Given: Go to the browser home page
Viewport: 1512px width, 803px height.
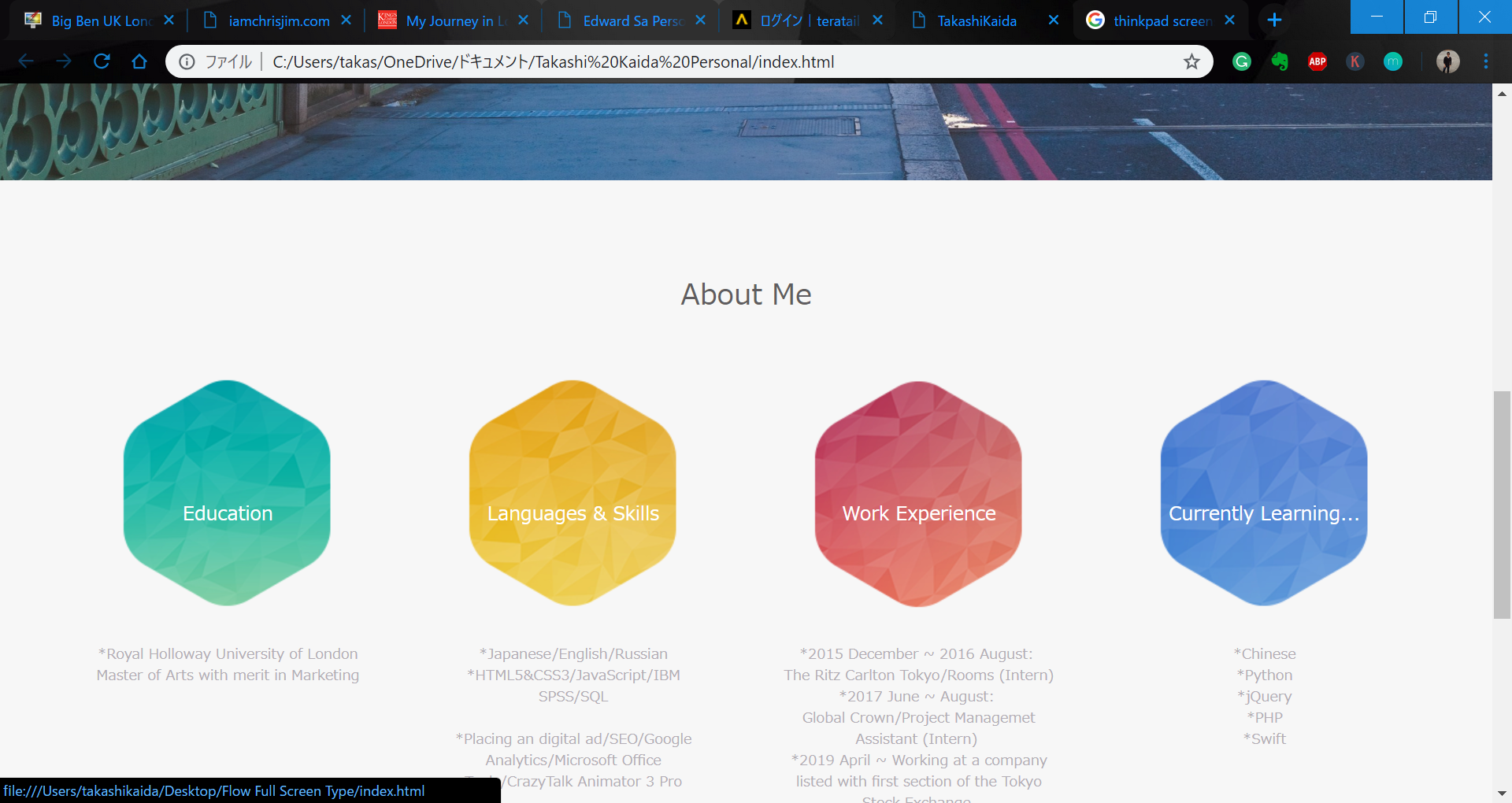Looking at the screenshot, I should (x=139, y=61).
